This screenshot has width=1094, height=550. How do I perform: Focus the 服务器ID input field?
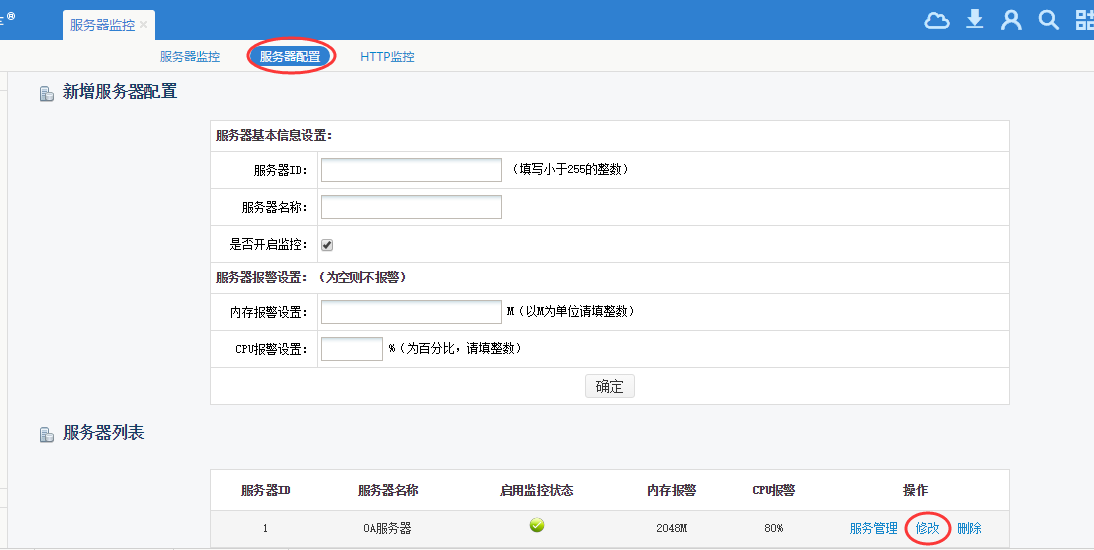[x=411, y=170]
